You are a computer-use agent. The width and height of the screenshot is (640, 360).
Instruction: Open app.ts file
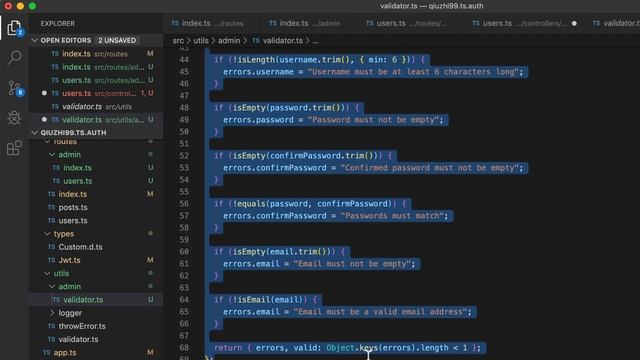coord(64,353)
